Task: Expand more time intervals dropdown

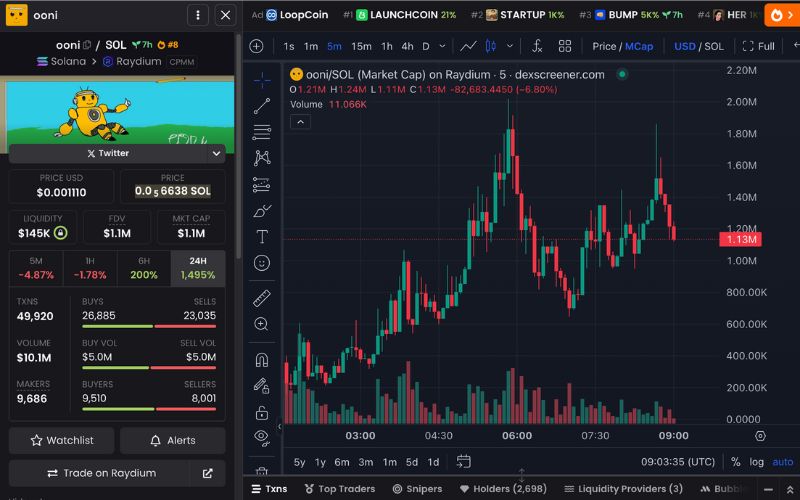Action: tap(442, 46)
